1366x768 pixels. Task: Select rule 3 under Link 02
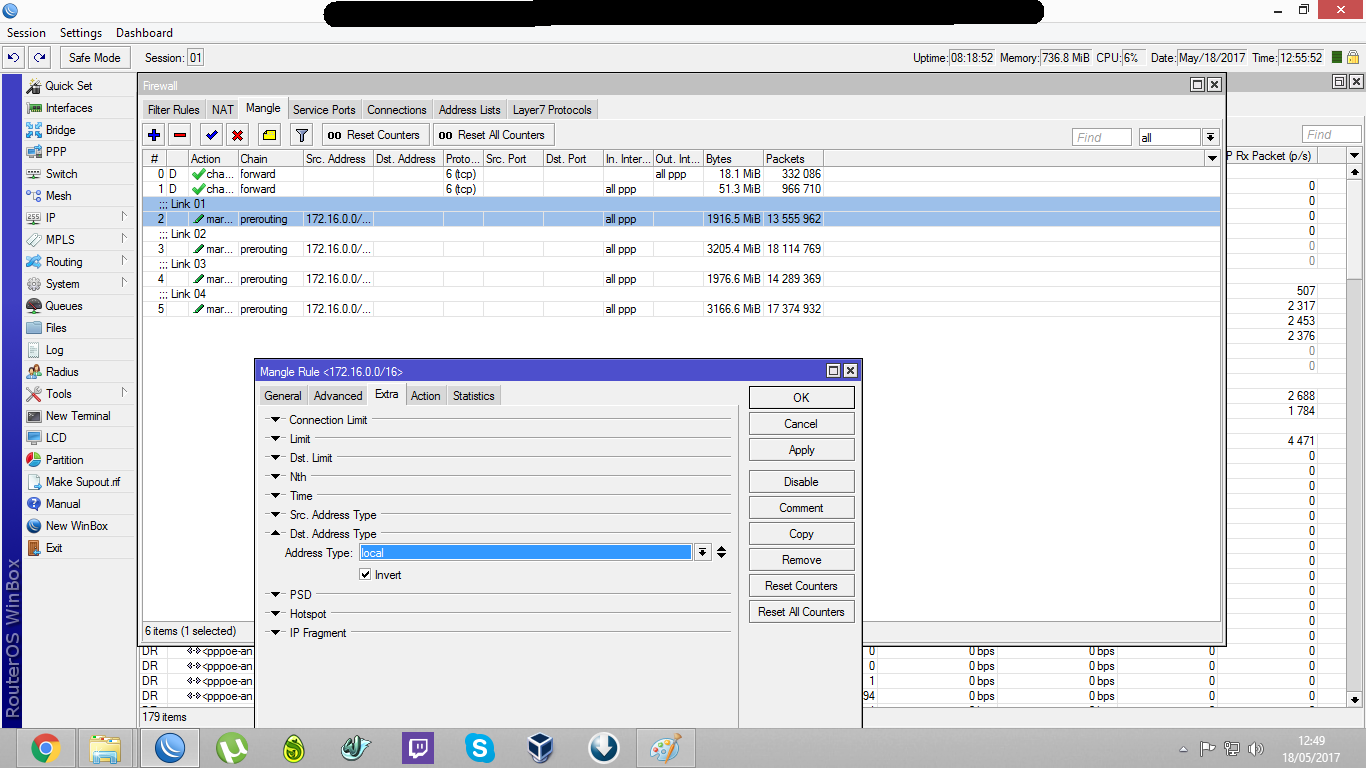tap(681, 249)
